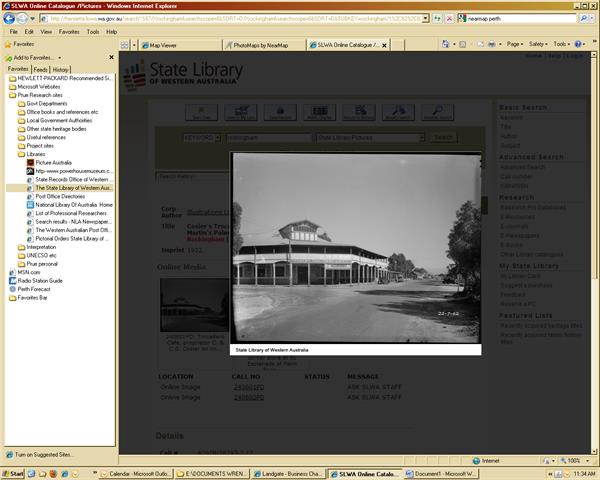
Task: Open the address bar URL dropdown
Action: 425,18
